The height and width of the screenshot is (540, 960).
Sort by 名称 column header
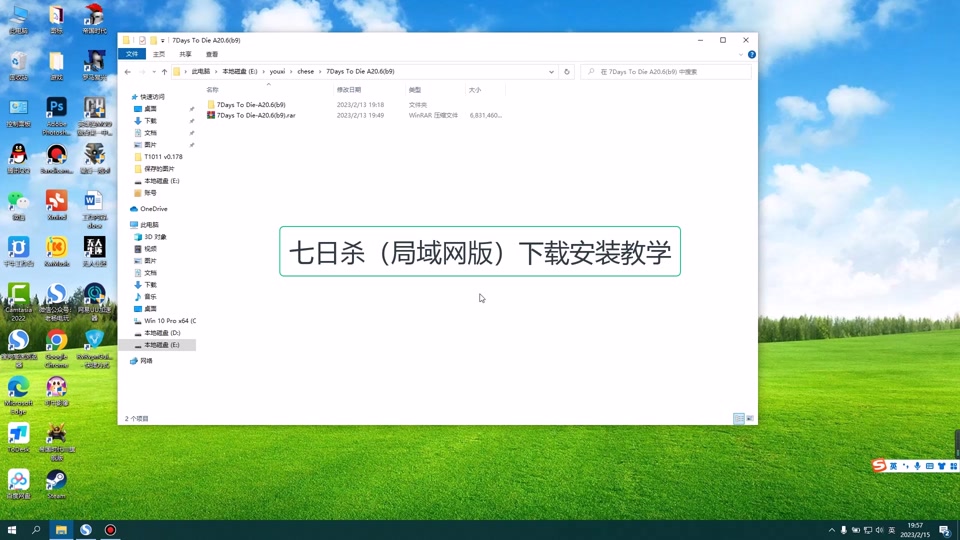[212, 90]
